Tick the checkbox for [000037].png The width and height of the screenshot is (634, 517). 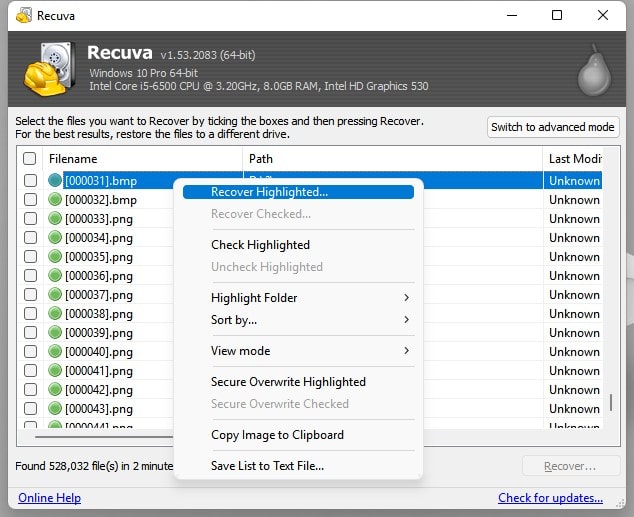pos(30,294)
